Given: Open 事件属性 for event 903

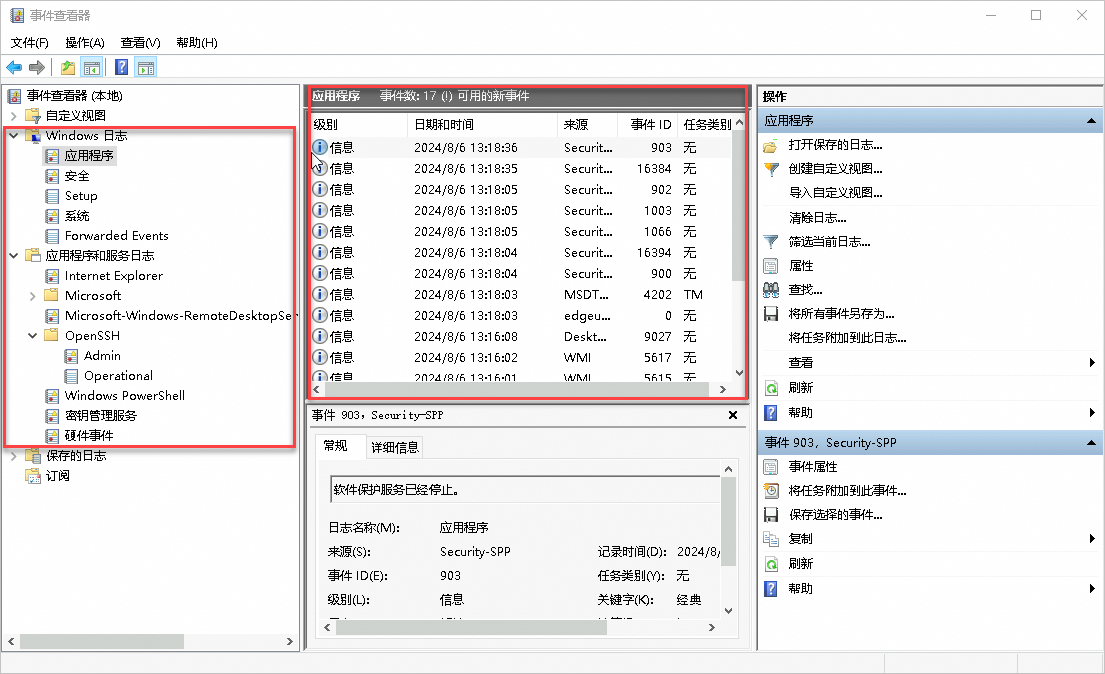Looking at the screenshot, I should tap(812, 467).
